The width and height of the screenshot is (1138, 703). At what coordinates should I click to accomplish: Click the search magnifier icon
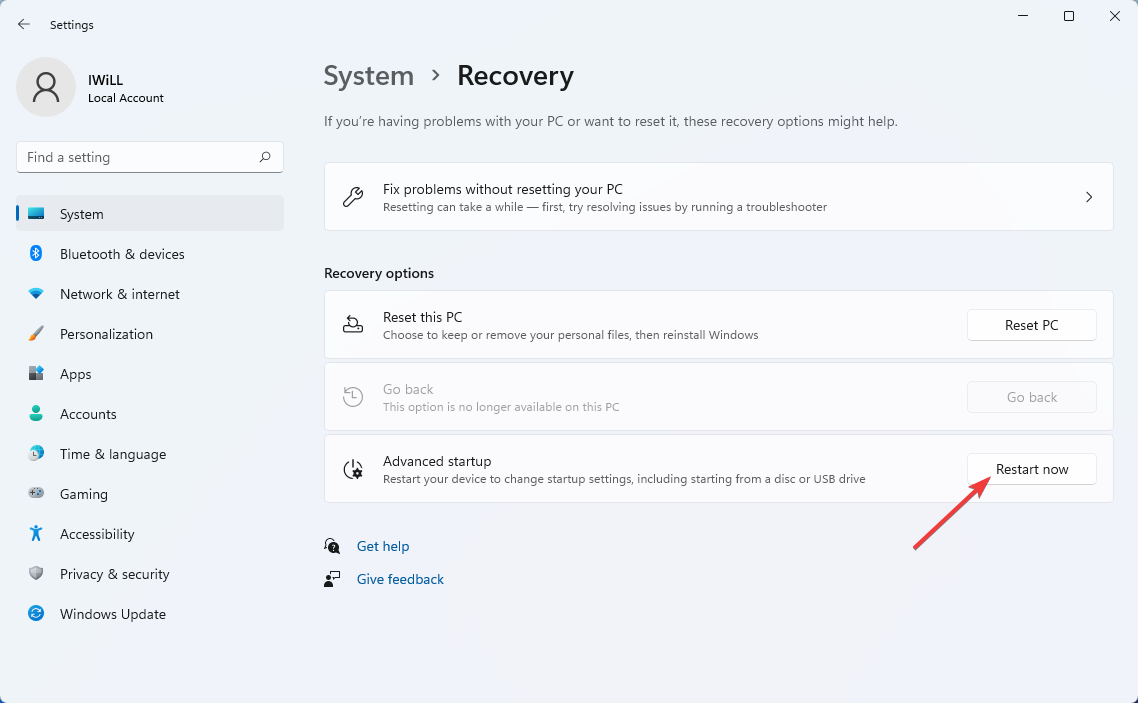[265, 157]
